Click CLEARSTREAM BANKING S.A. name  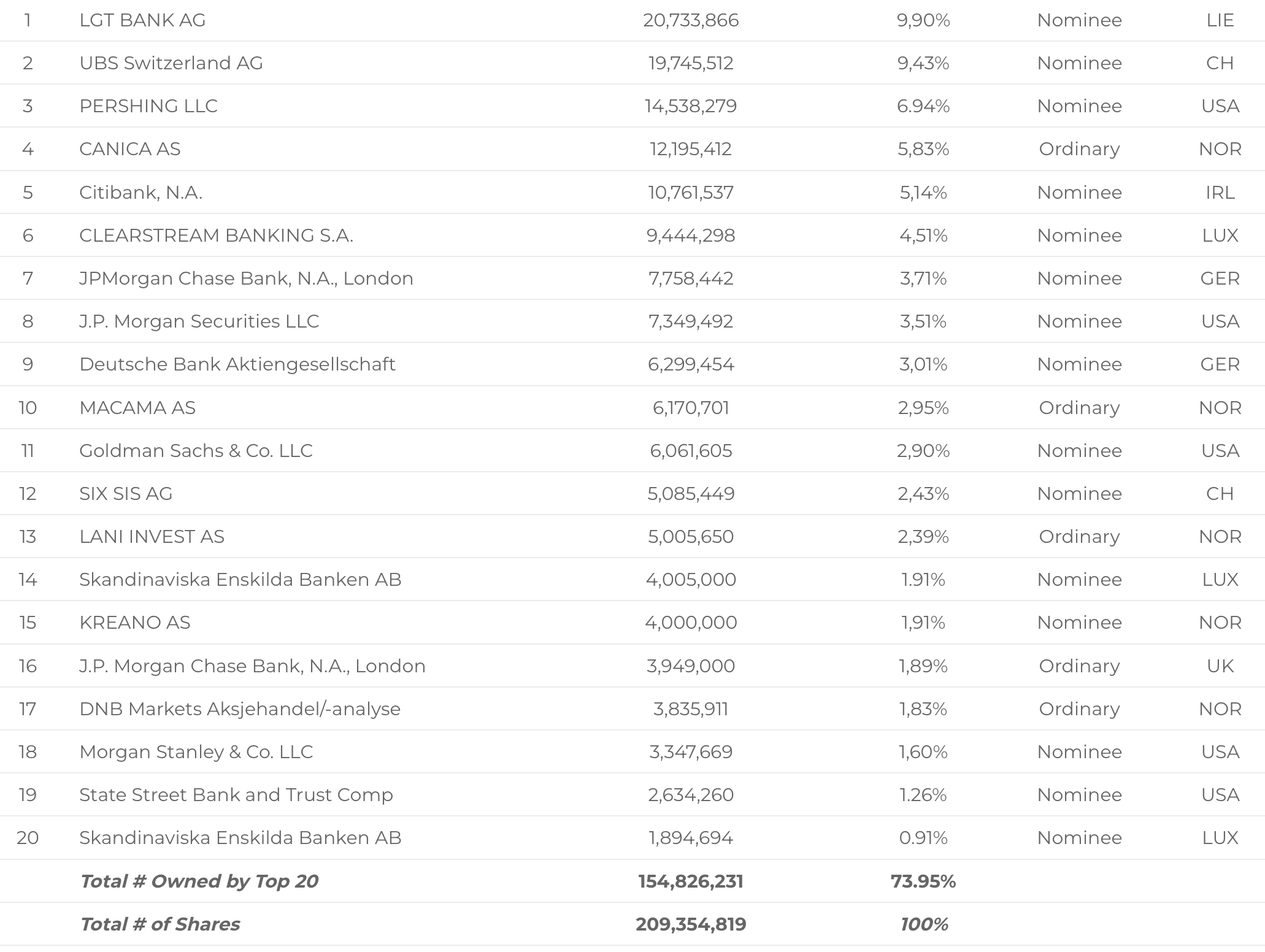pos(217,236)
